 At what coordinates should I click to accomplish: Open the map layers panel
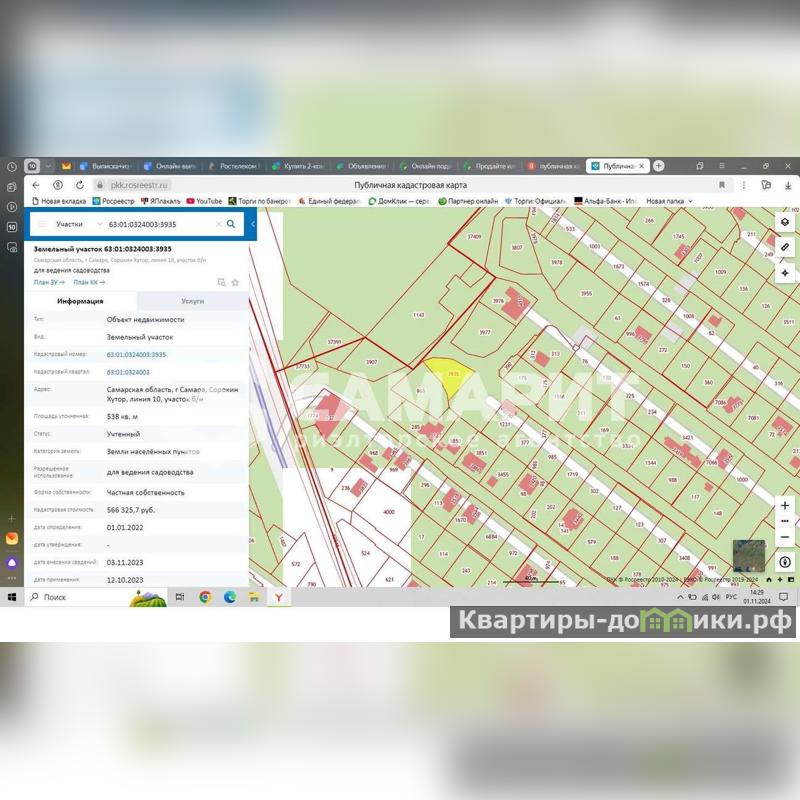pyautogui.click(x=785, y=222)
